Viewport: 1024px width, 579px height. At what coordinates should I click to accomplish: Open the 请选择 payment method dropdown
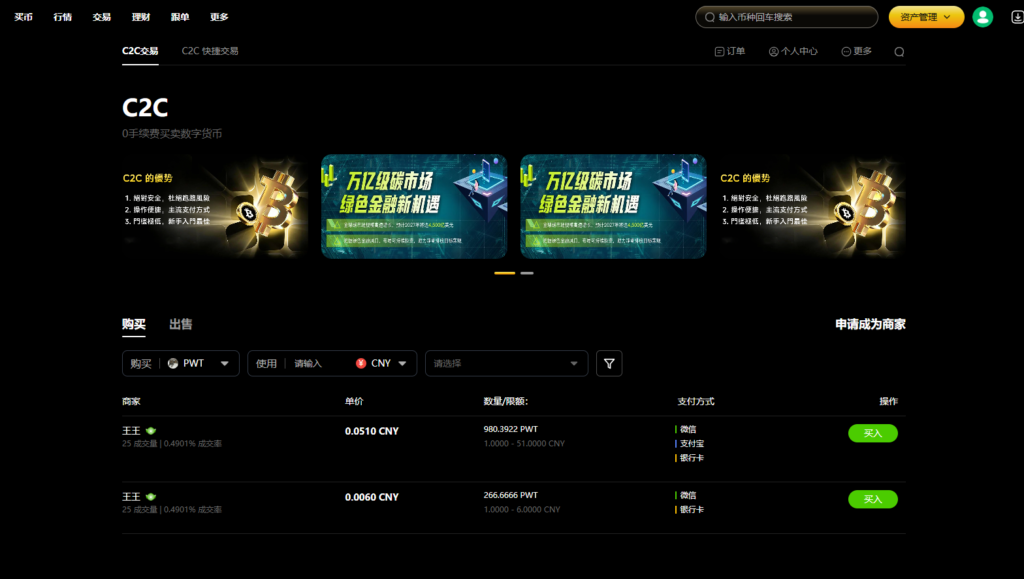point(506,363)
